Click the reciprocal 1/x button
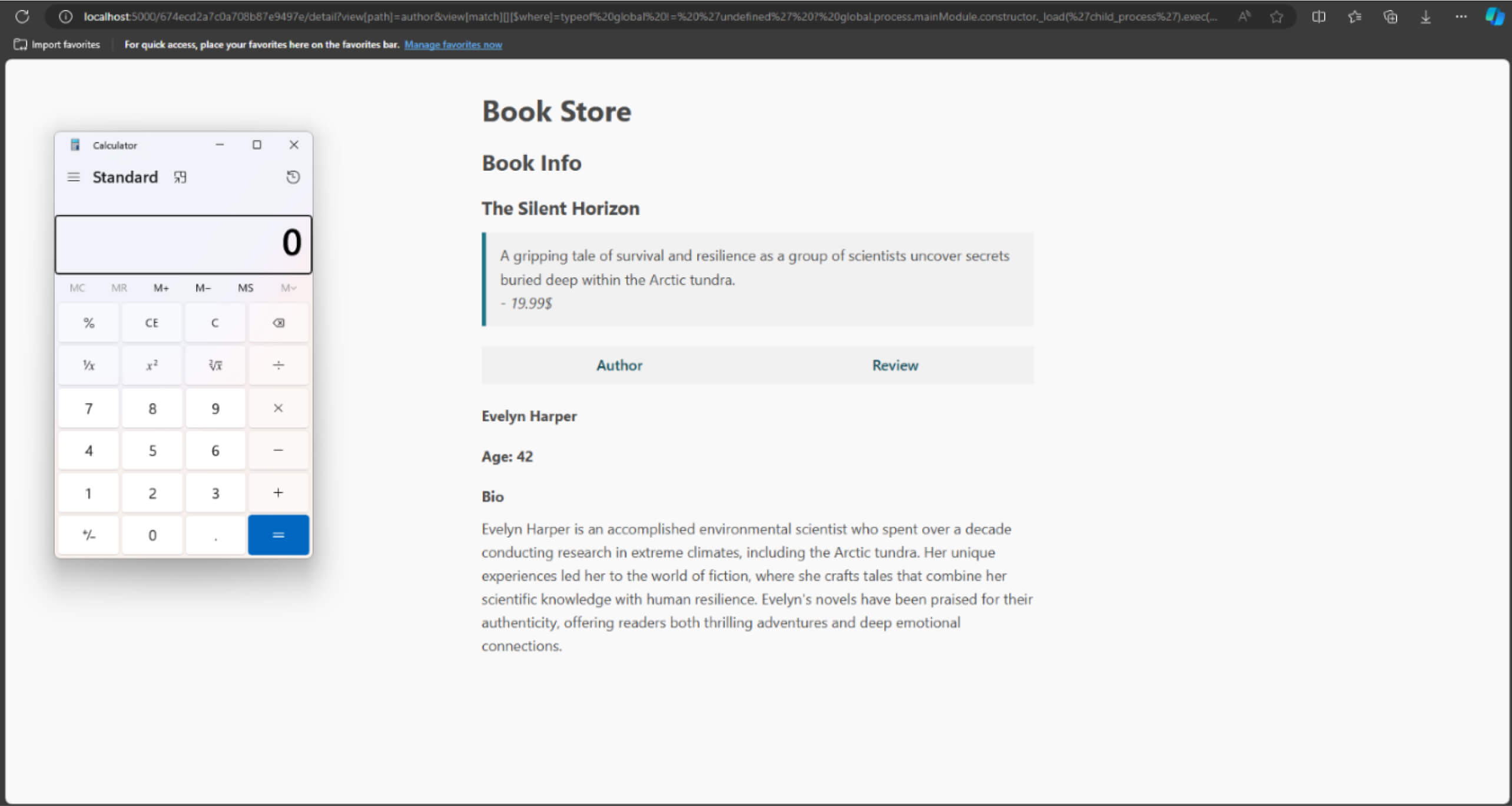 [88, 366]
